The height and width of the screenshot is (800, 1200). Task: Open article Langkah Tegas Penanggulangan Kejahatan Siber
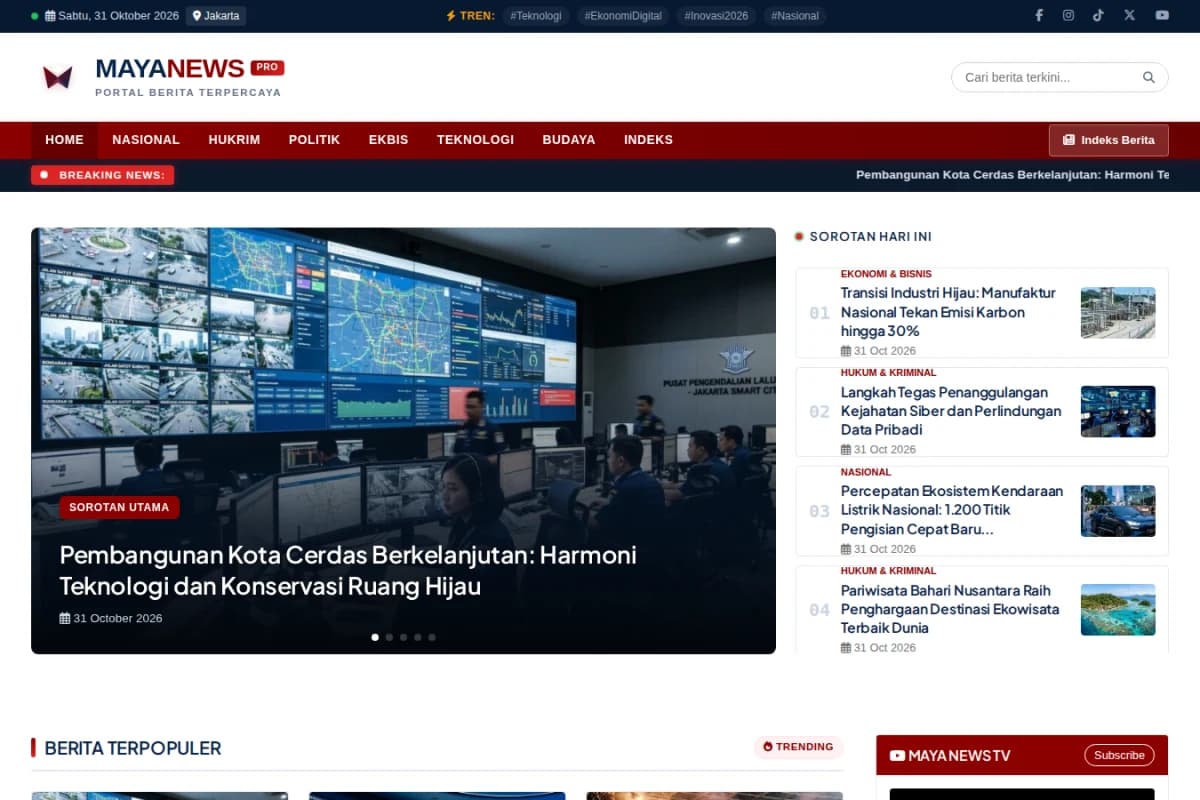[x=951, y=411]
